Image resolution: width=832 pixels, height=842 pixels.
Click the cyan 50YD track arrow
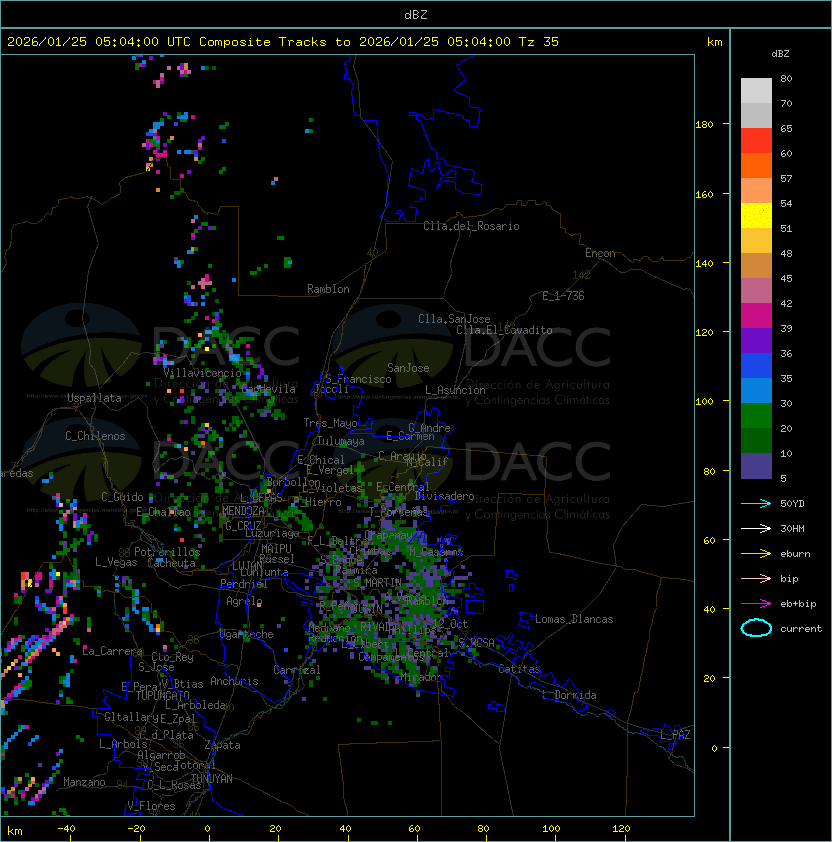(x=756, y=503)
